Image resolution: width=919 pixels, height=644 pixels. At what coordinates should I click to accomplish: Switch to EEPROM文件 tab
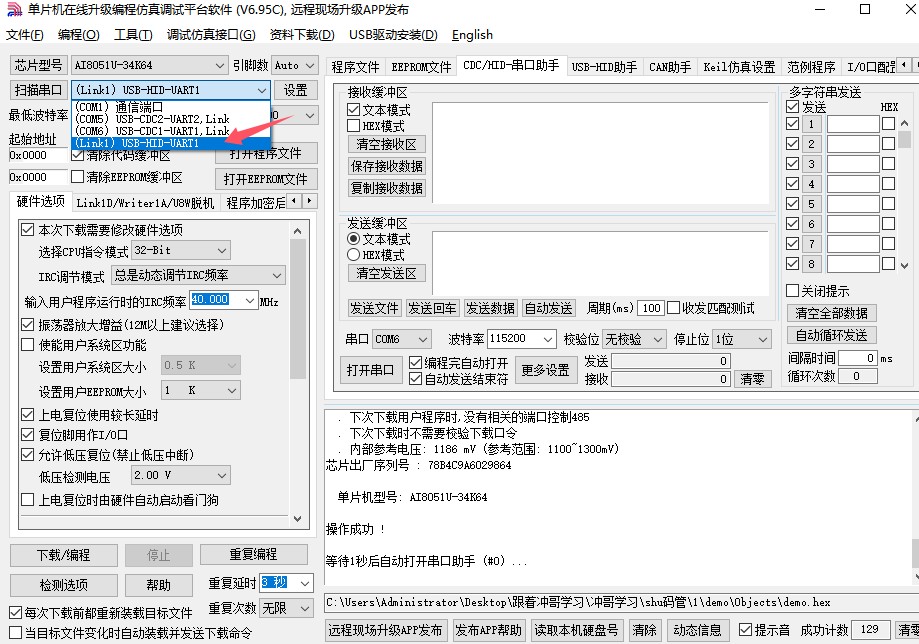(421, 67)
